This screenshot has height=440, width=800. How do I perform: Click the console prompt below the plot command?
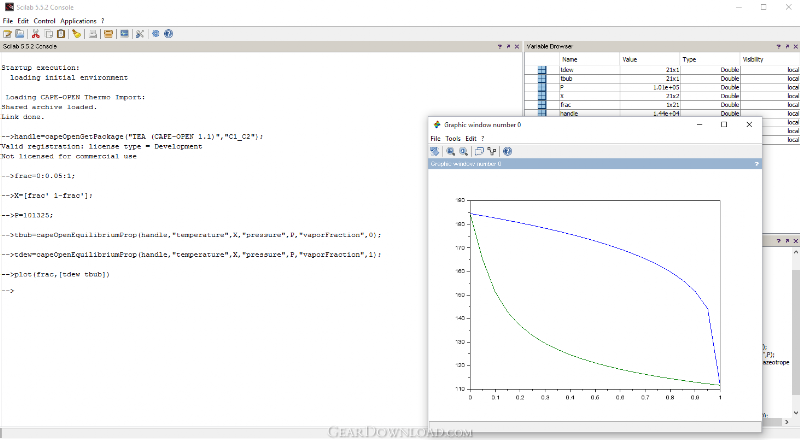click(x=8, y=290)
